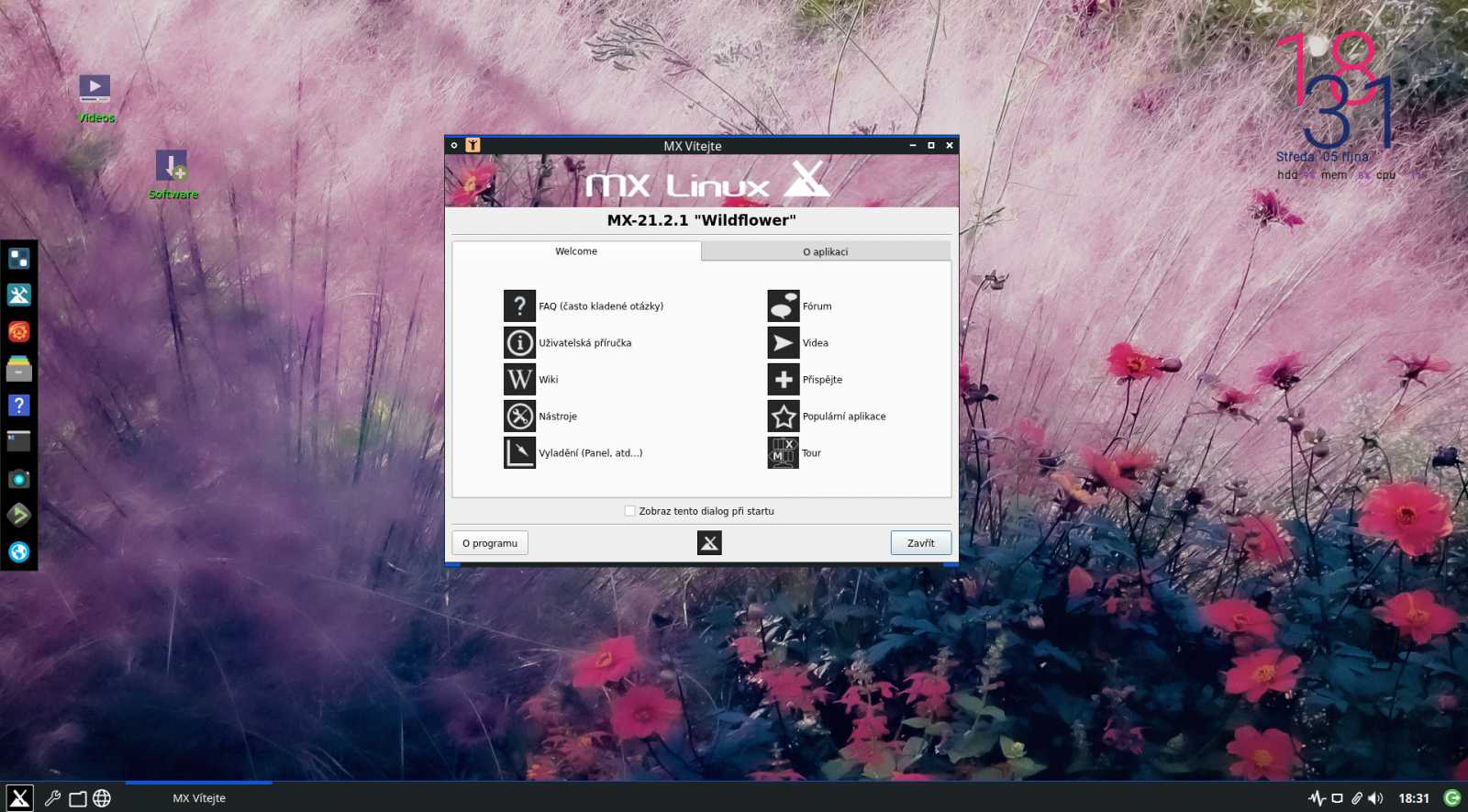Open Vyladění (Panel, atd...) tweak icon
This screenshot has height=812, width=1468.
519,452
